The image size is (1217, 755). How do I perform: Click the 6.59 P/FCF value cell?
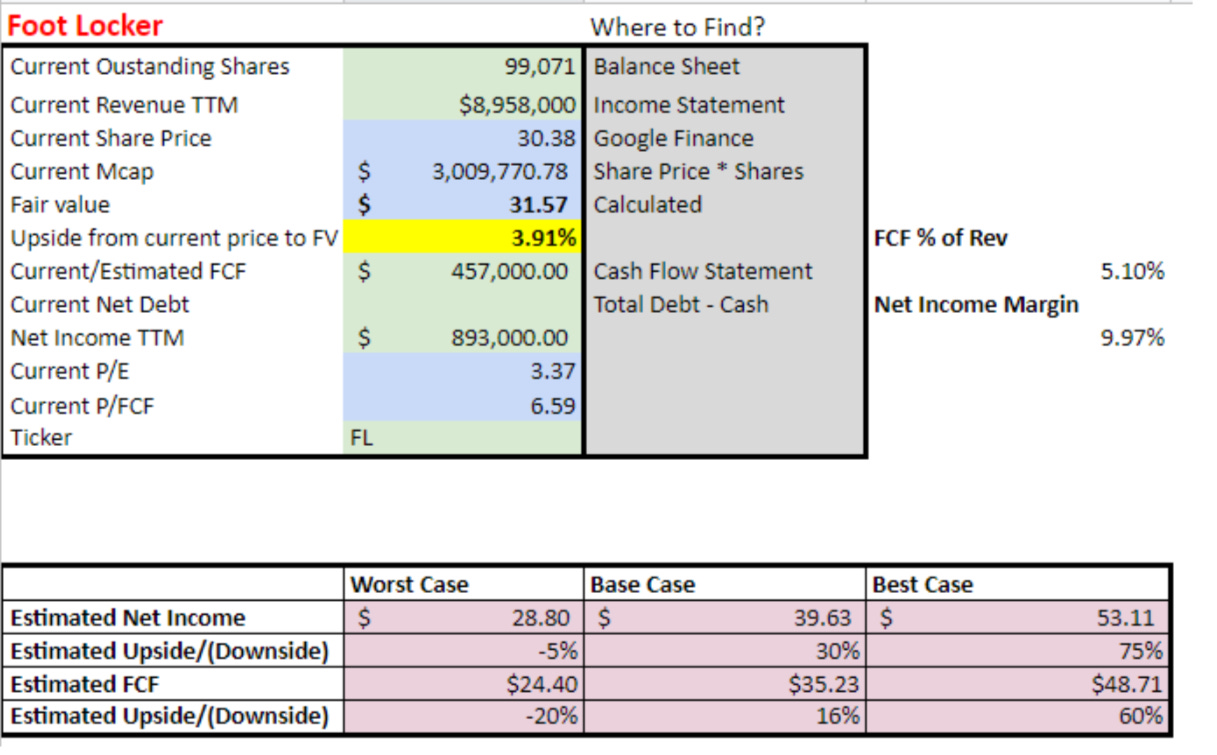(462, 405)
